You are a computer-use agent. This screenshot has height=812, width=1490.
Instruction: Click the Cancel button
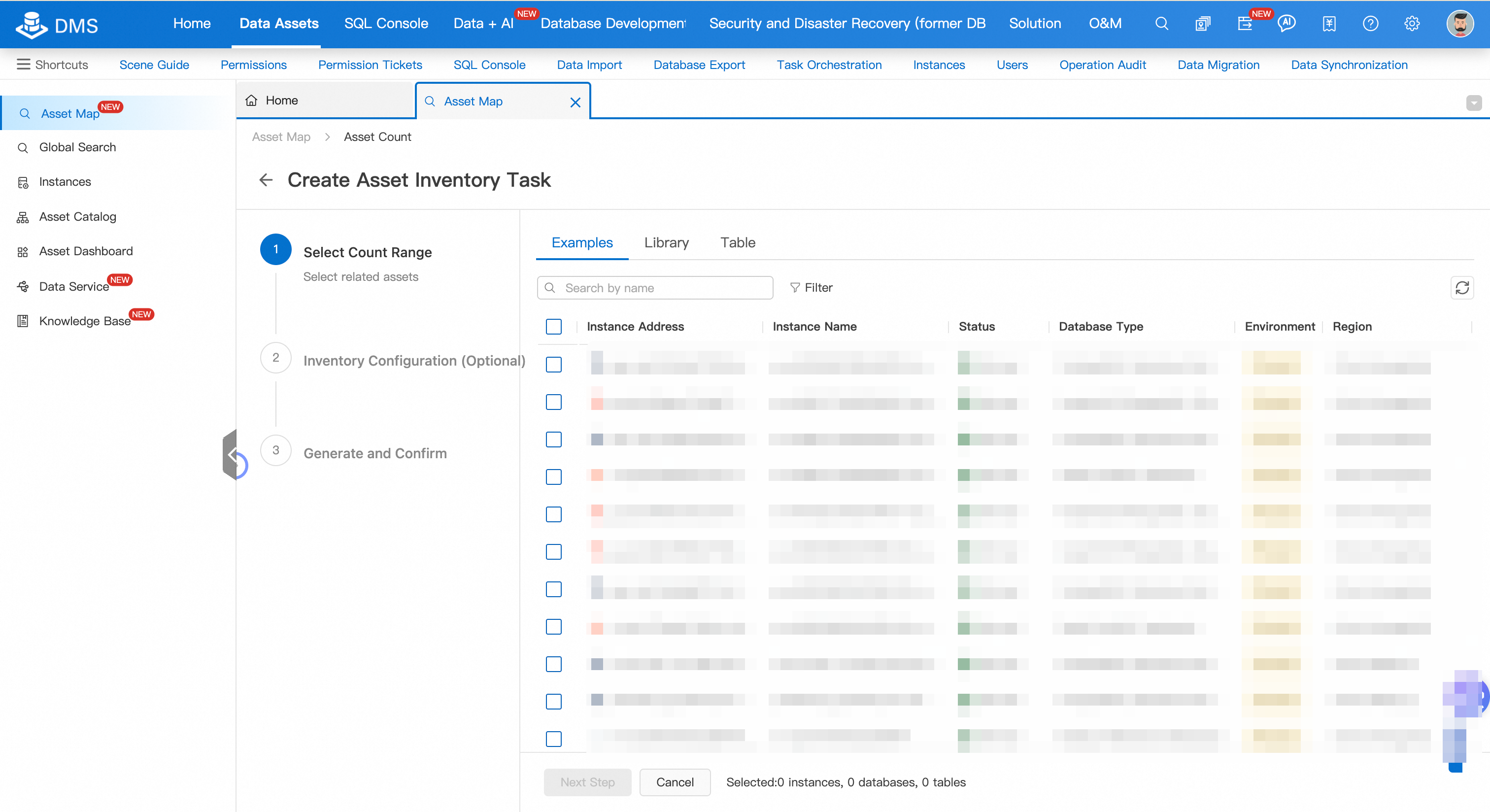click(x=675, y=782)
